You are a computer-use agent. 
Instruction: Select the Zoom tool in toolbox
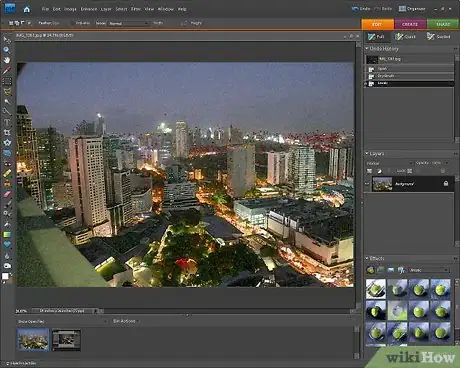point(7,50)
